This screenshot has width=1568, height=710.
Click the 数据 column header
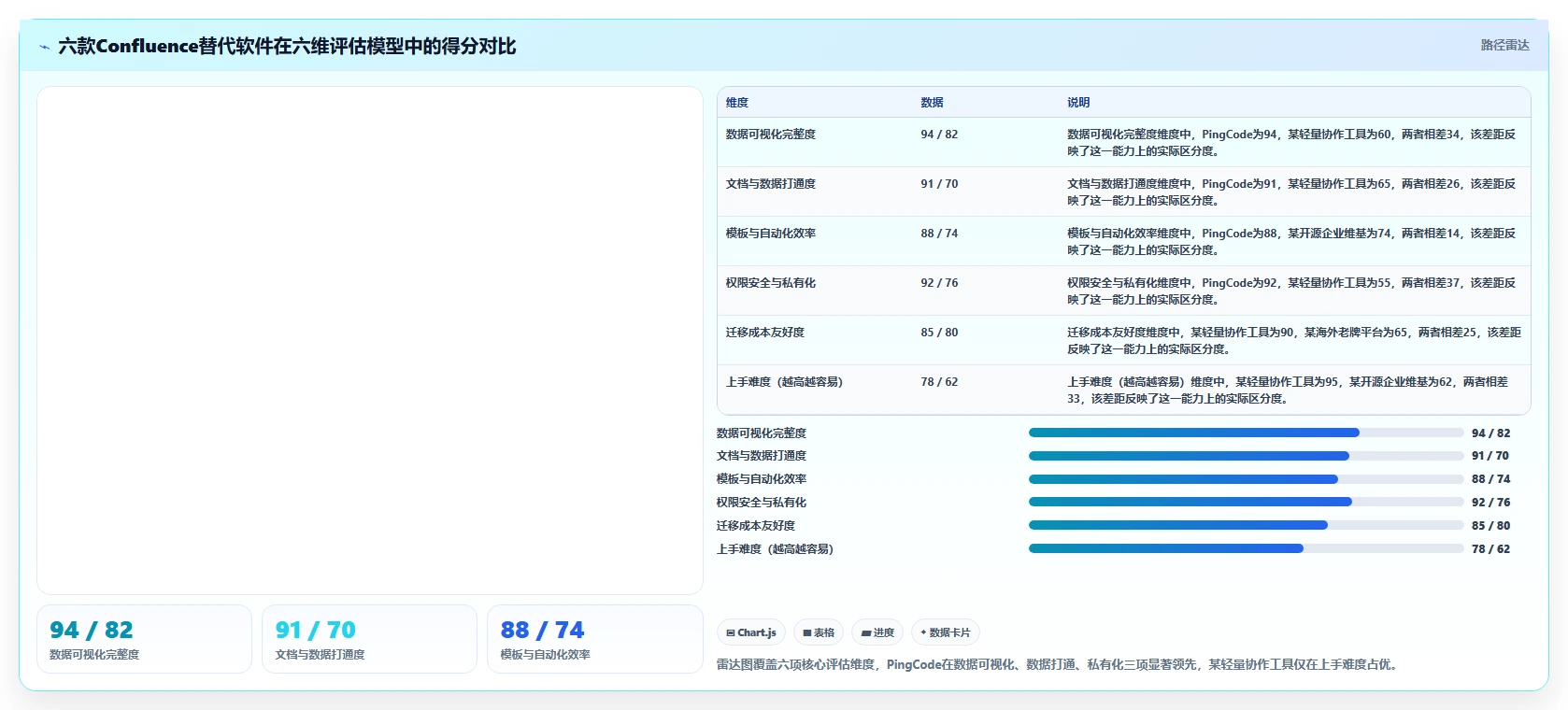(x=932, y=103)
